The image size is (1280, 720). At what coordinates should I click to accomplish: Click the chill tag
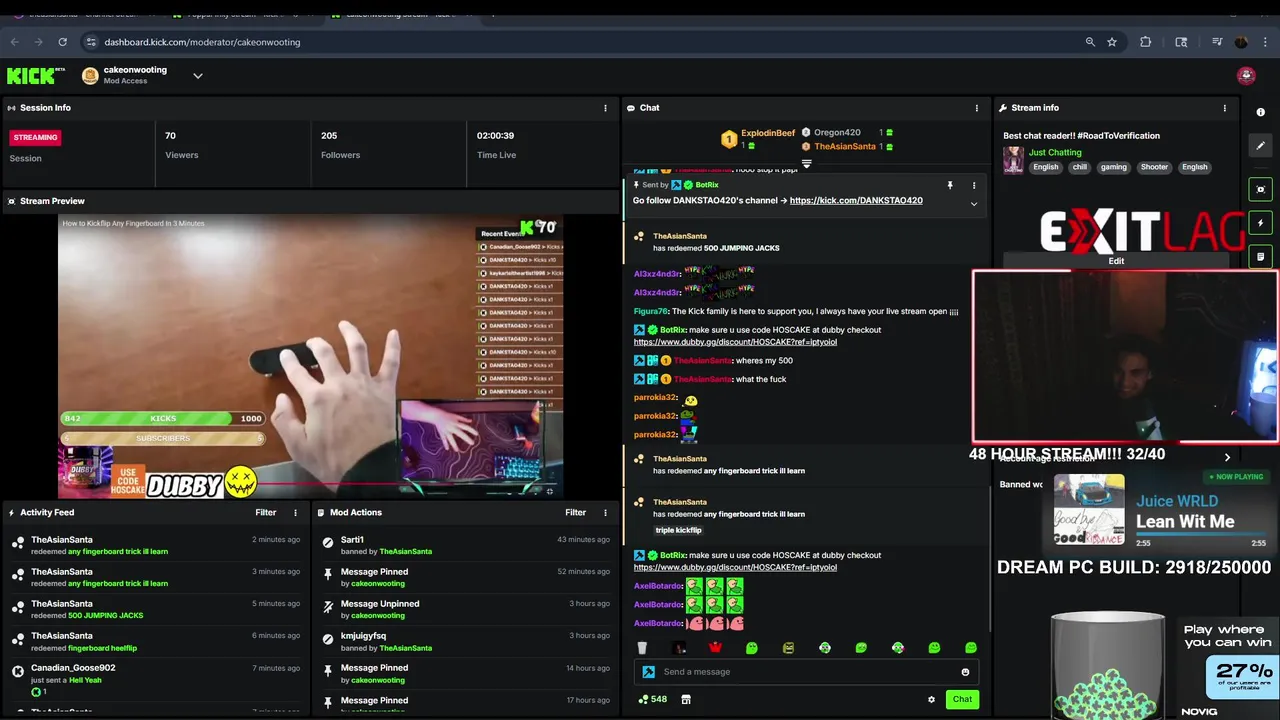pyautogui.click(x=1080, y=167)
